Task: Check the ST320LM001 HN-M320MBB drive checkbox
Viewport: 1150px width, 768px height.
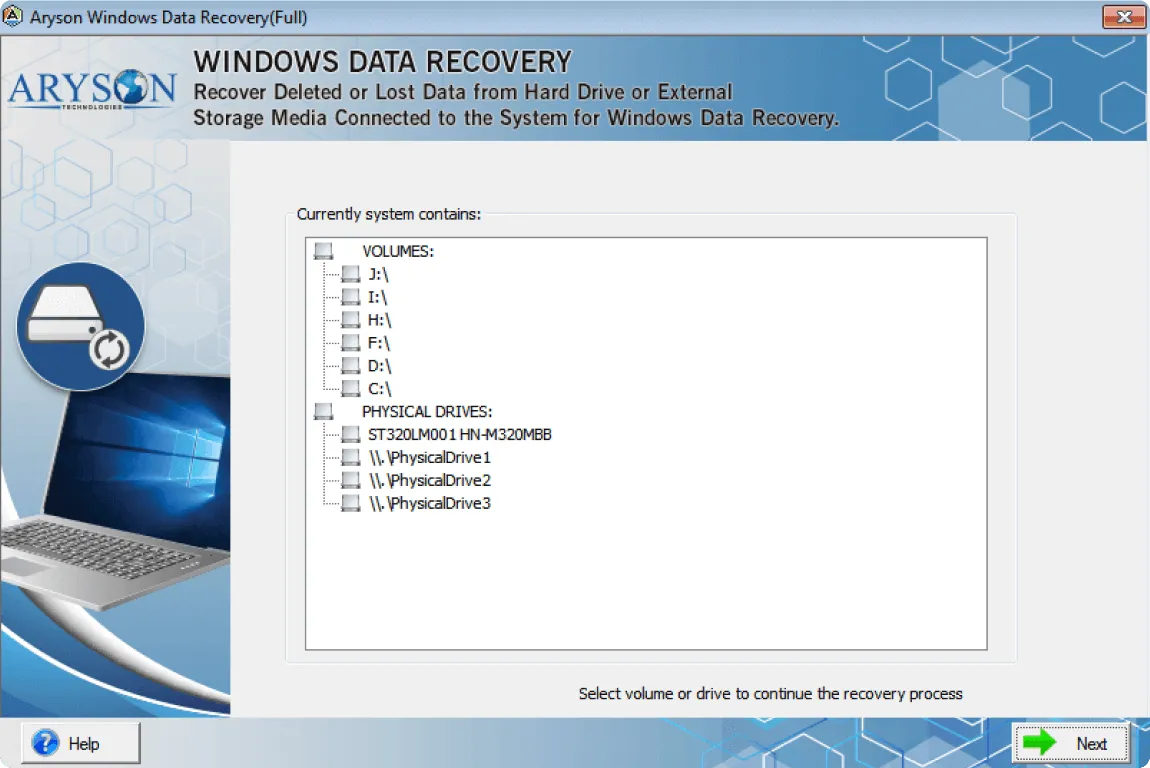Action: coord(350,434)
